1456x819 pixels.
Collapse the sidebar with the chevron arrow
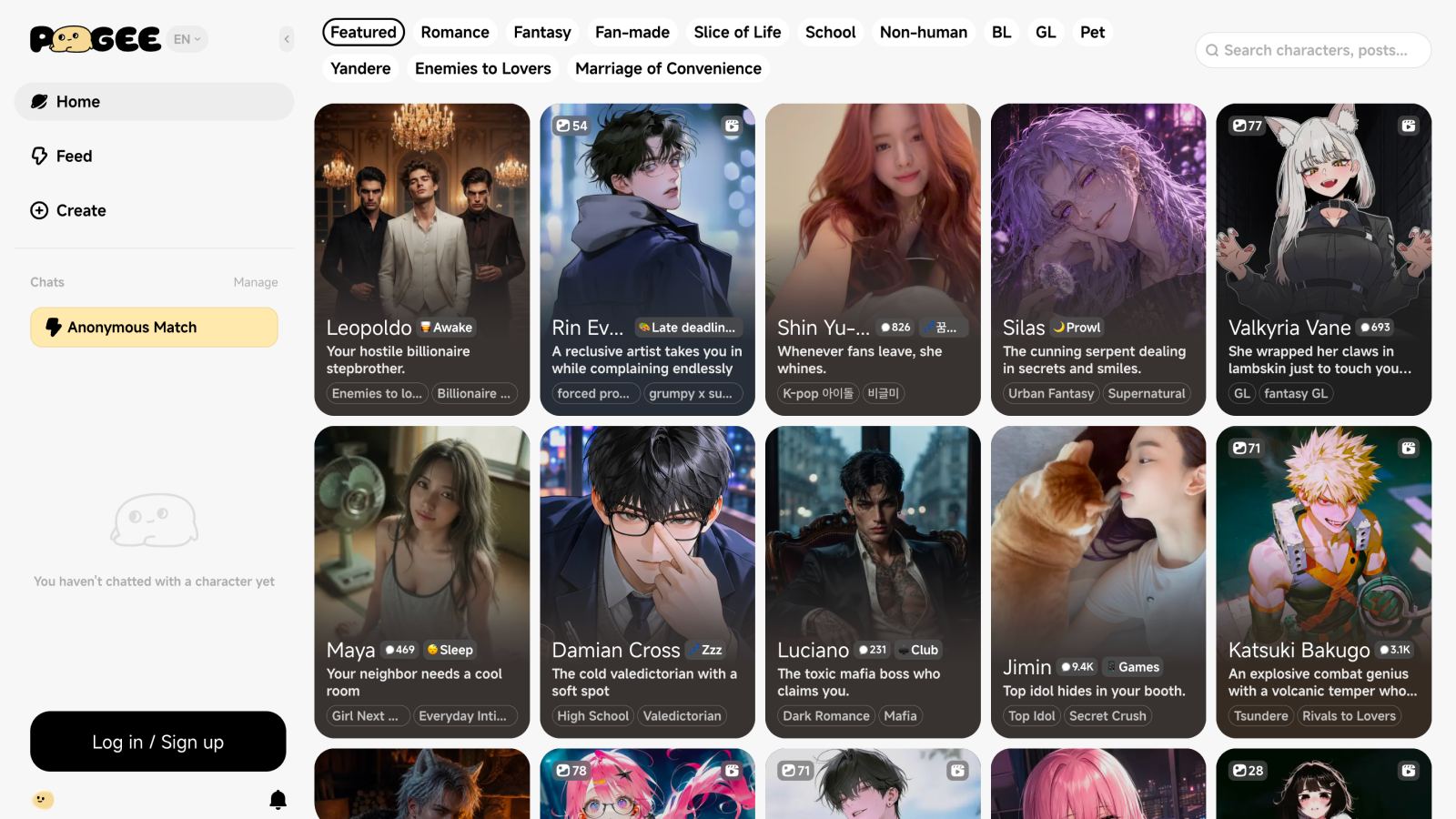(287, 39)
